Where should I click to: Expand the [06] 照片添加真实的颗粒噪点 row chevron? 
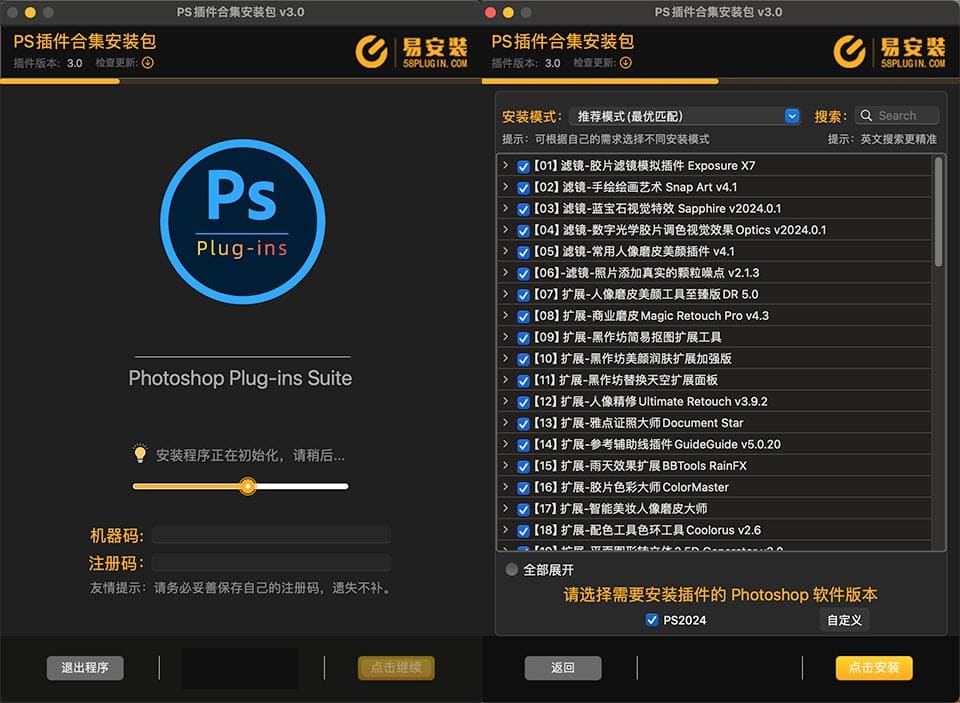(505, 272)
